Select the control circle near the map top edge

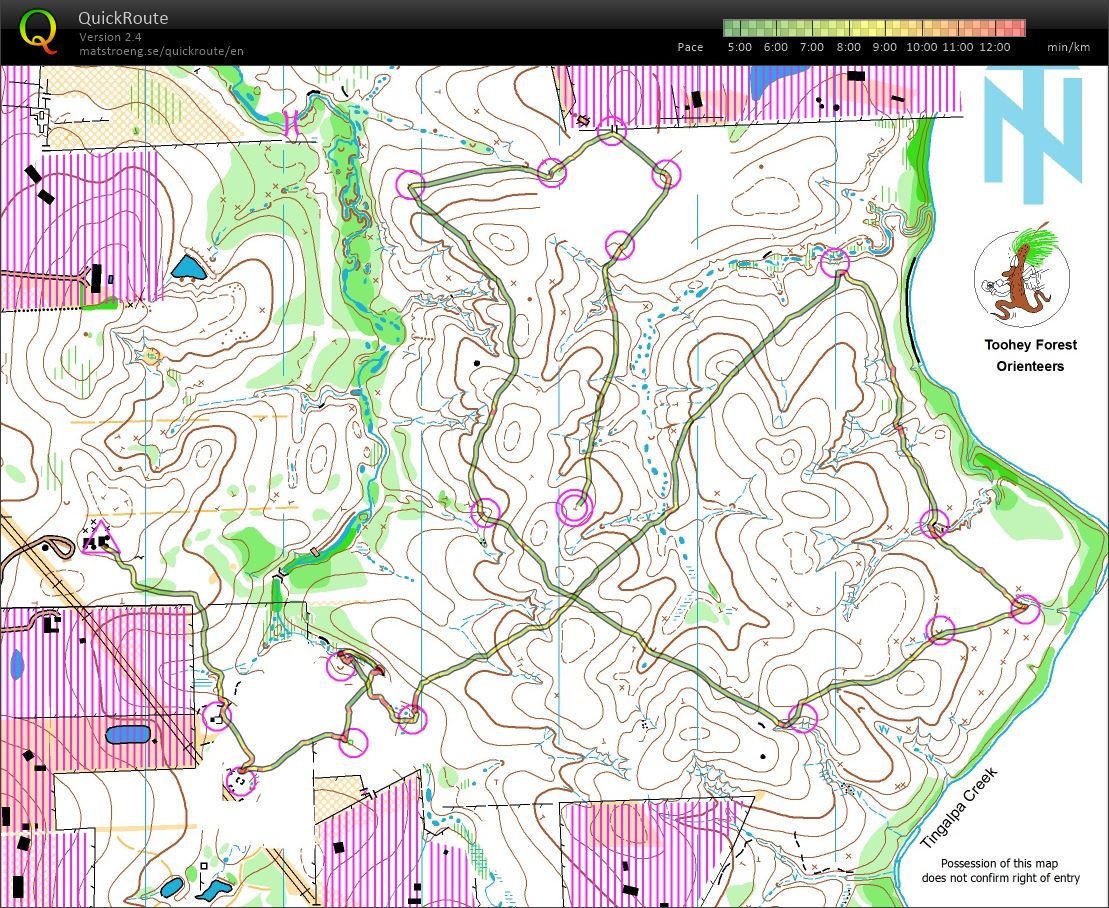tap(611, 130)
